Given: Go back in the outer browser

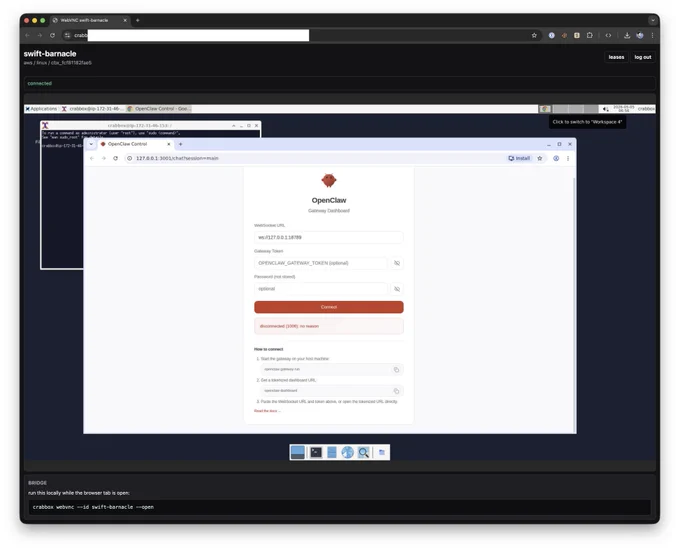Looking at the screenshot, I should [x=28, y=36].
